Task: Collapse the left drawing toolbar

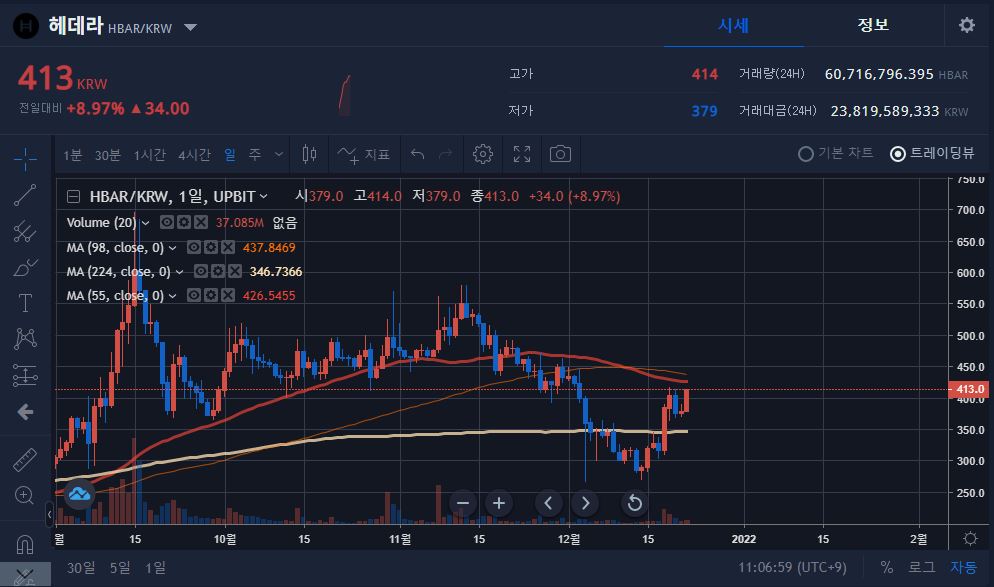Action: (49, 514)
